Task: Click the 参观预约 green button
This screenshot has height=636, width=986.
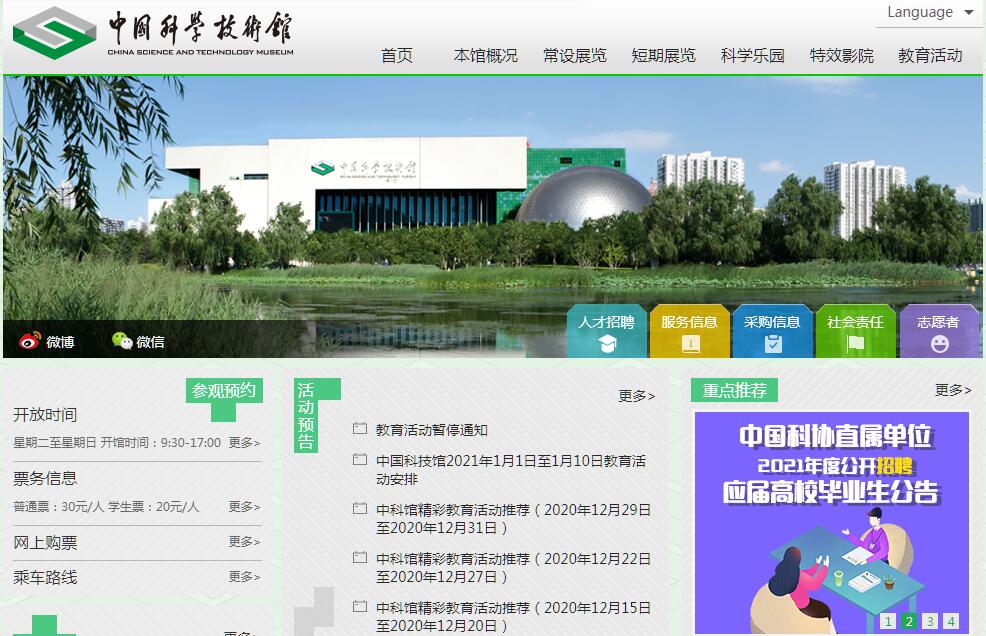Action: click(x=224, y=391)
